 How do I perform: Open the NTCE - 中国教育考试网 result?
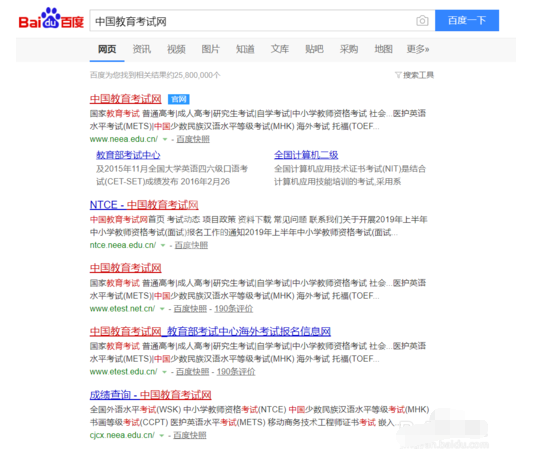click(144, 205)
